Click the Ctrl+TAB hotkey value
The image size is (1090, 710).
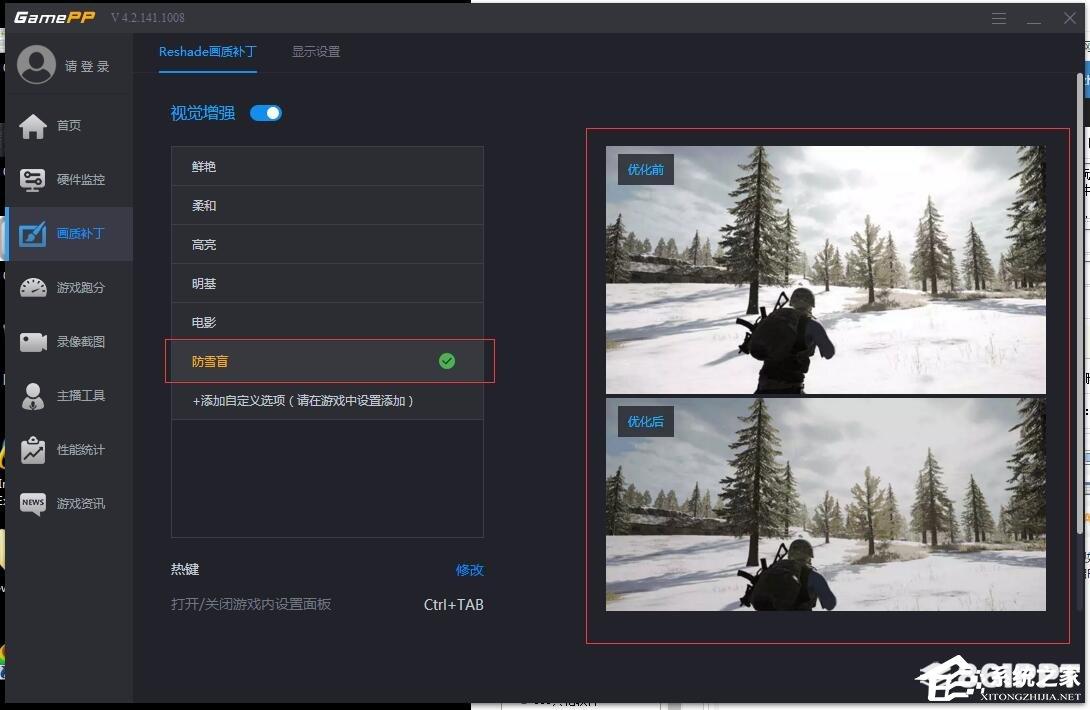tap(453, 604)
